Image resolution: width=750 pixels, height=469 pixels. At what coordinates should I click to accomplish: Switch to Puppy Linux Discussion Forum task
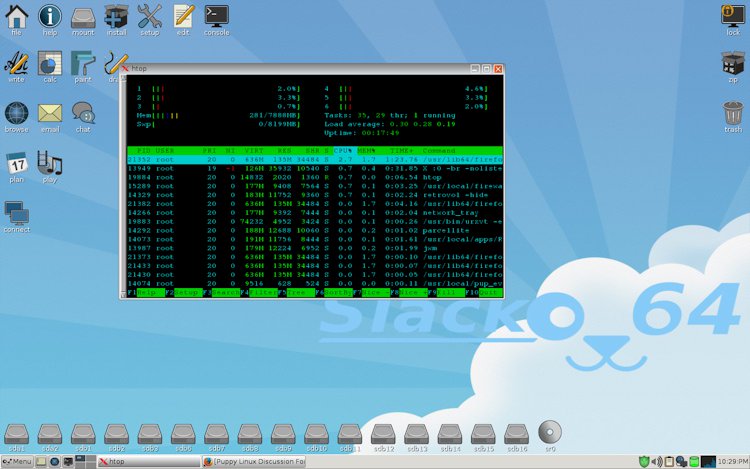(x=254, y=462)
